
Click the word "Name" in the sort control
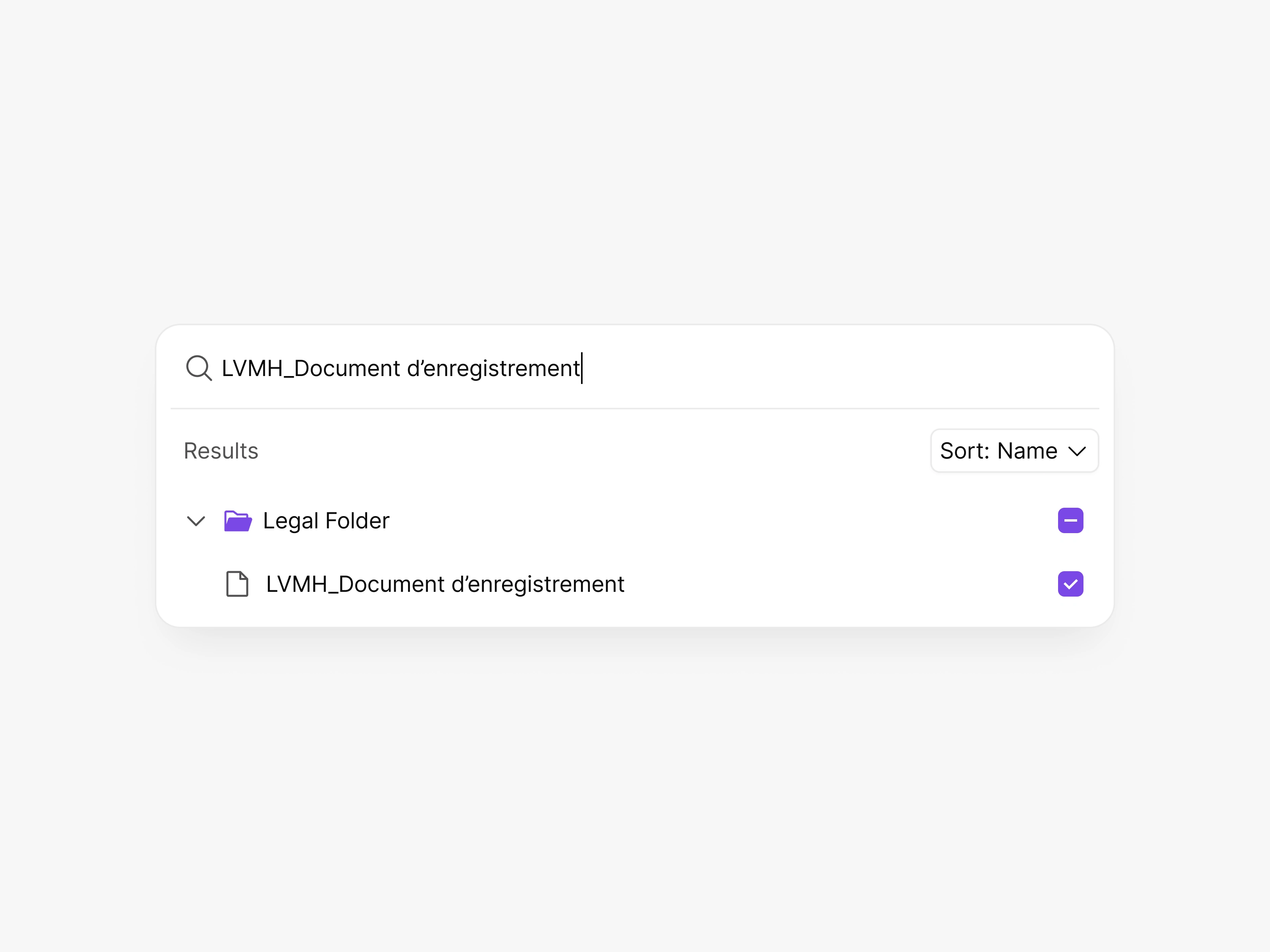[x=1027, y=451]
